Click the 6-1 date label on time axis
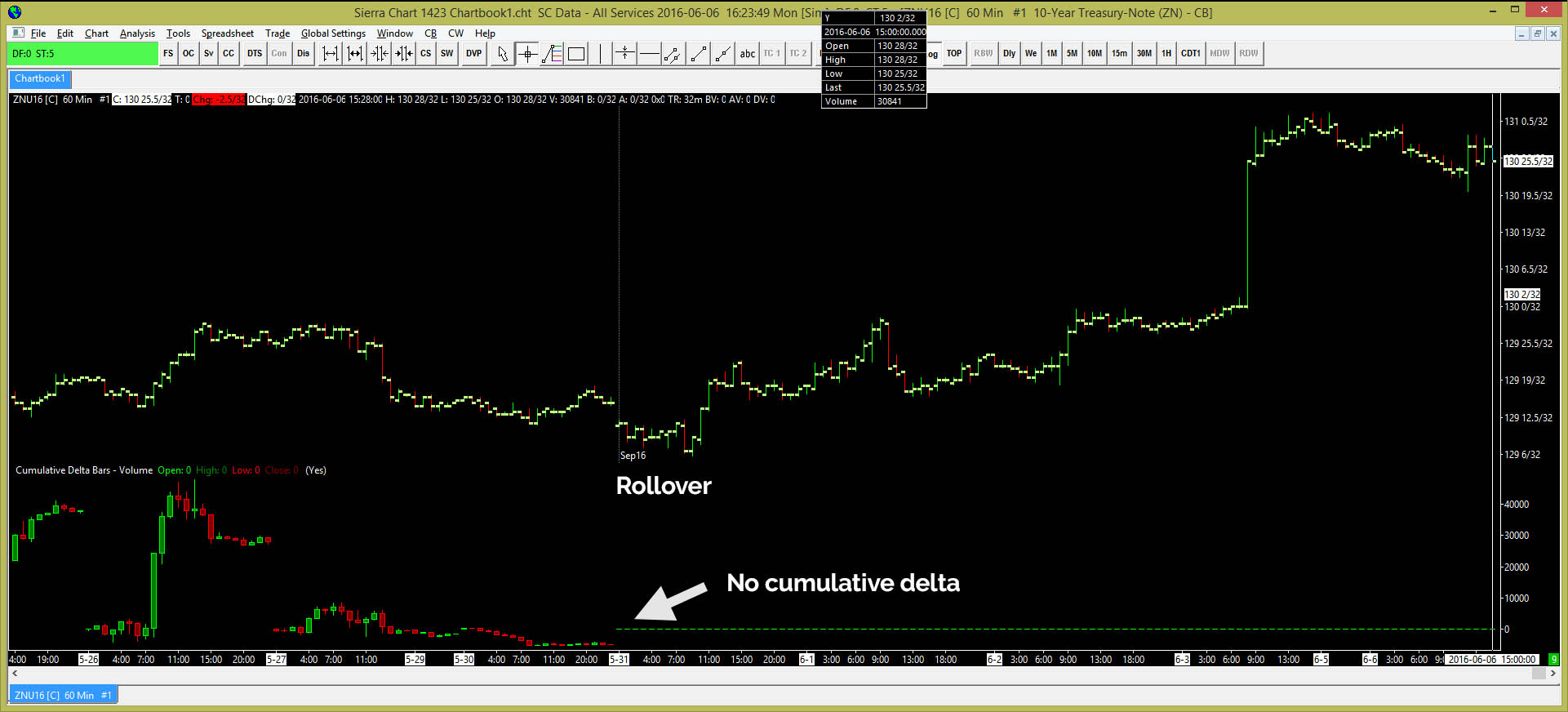The height and width of the screenshot is (712, 1568). click(x=806, y=660)
